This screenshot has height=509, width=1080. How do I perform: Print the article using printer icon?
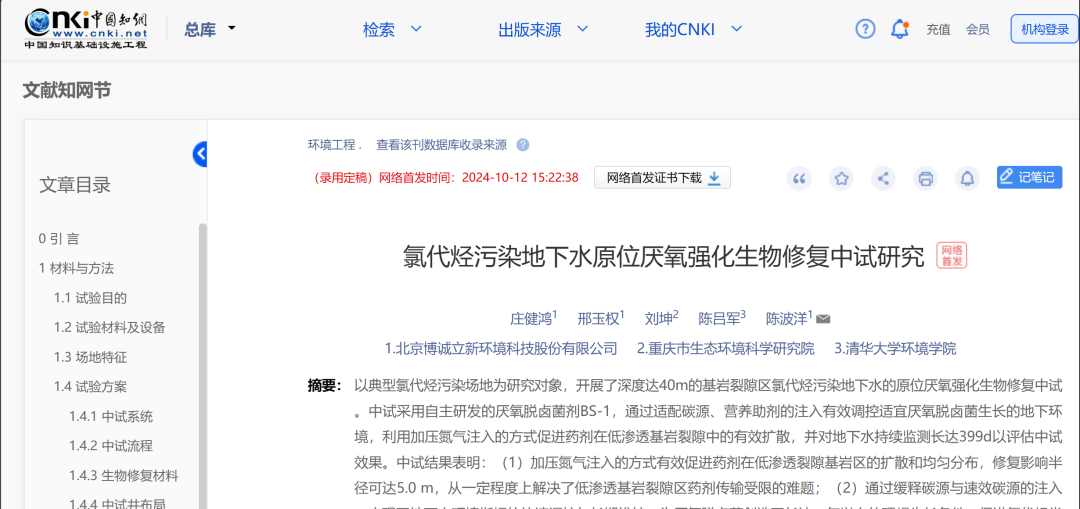pos(925,178)
